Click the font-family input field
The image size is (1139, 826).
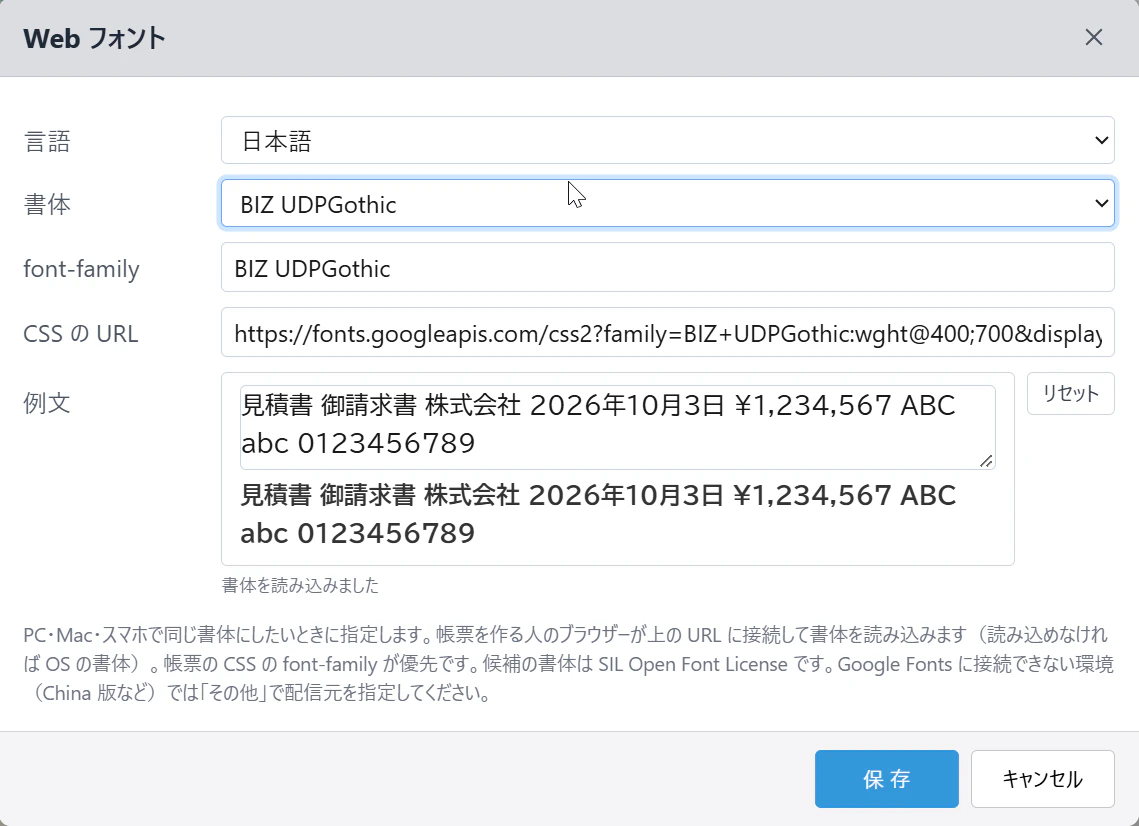[668, 268]
